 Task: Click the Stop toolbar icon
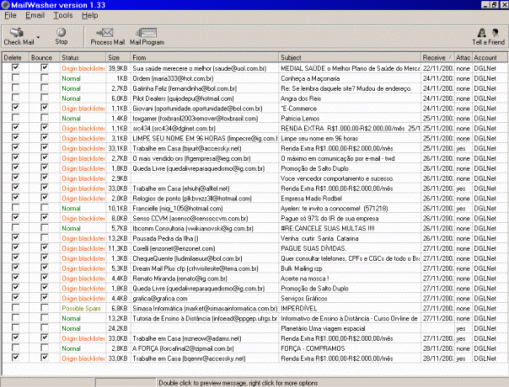click(x=61, y=37)
